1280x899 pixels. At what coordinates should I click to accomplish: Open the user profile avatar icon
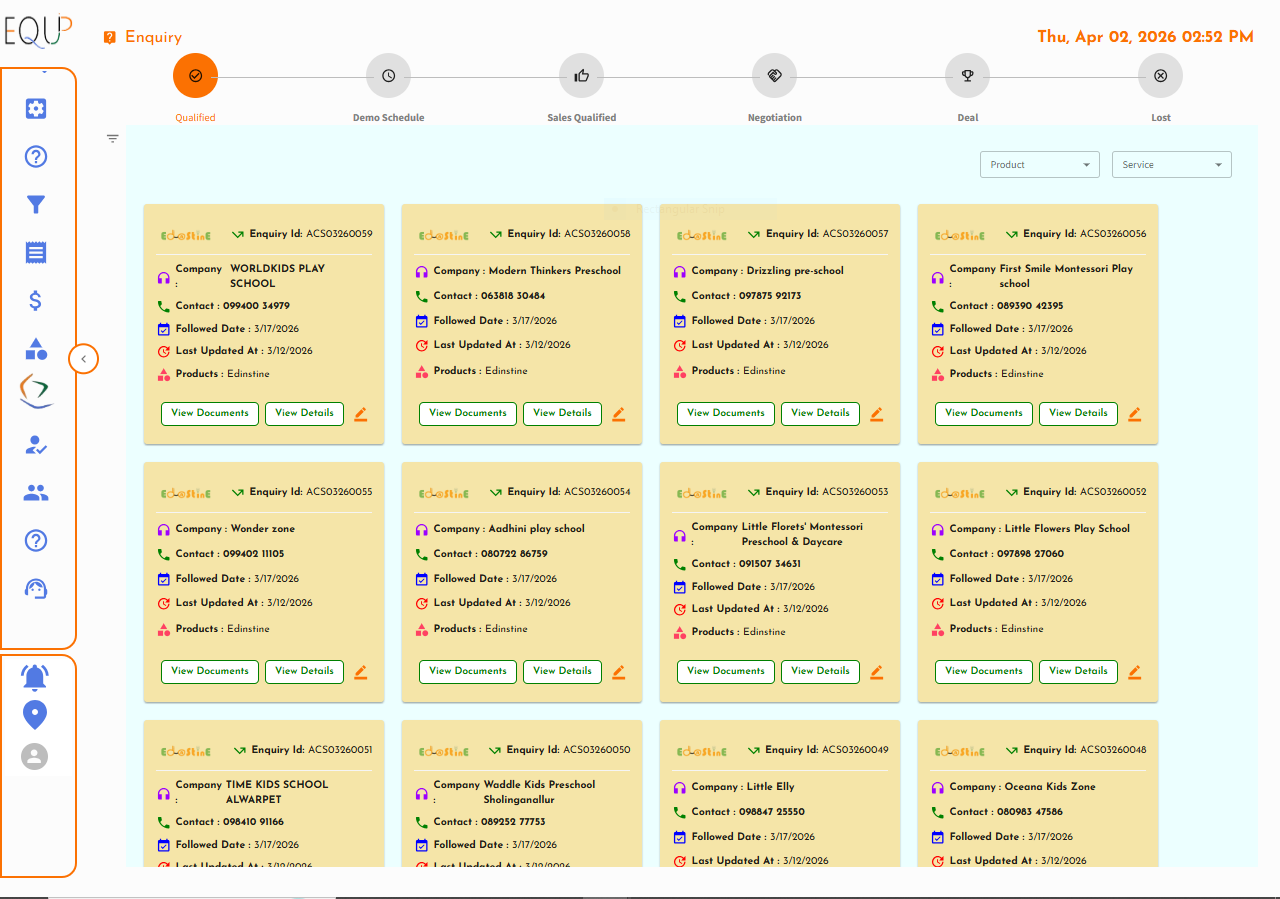(x=35, y=756)
